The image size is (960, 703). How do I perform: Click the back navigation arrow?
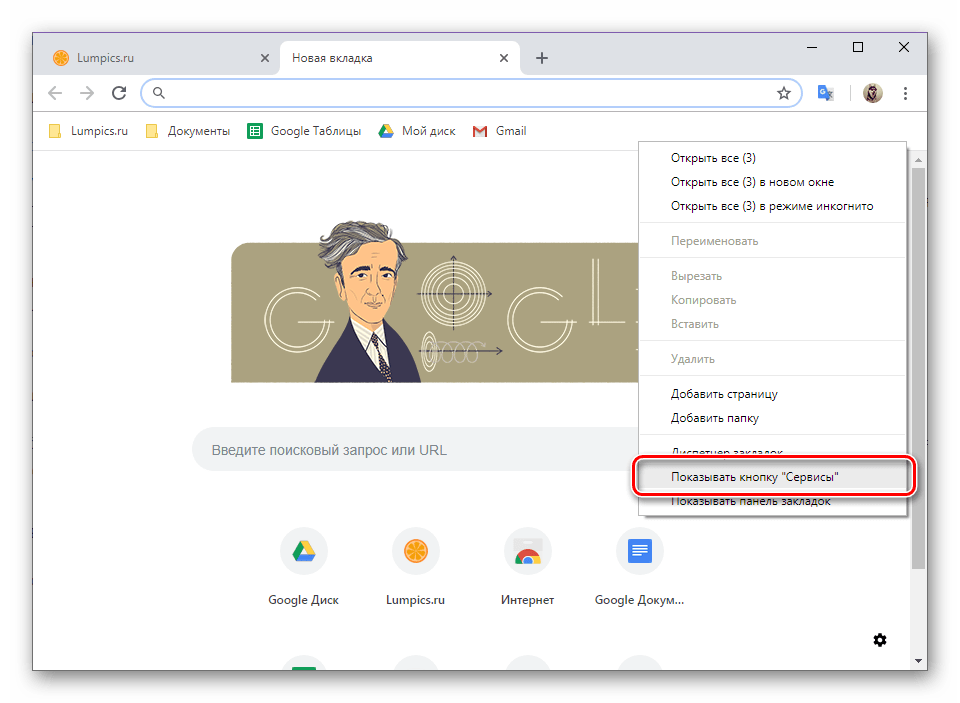[54, 93]
